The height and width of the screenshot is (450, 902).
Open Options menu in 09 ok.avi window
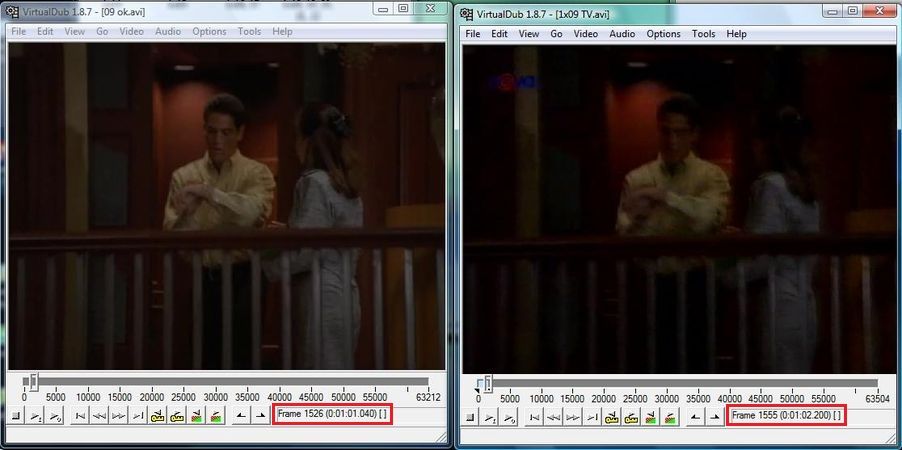click(209, 32)
